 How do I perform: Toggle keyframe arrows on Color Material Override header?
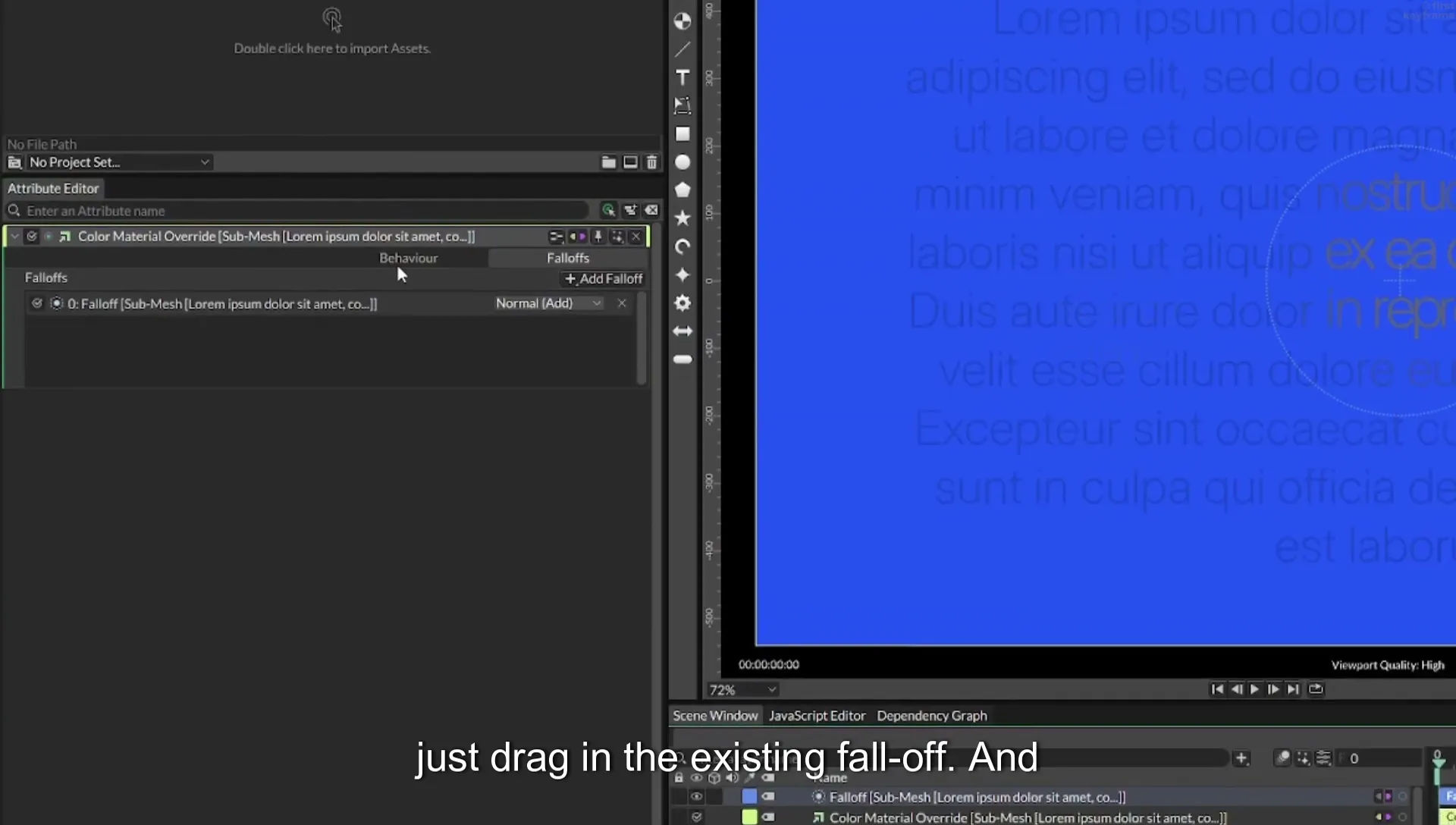[x=577, y=237]
